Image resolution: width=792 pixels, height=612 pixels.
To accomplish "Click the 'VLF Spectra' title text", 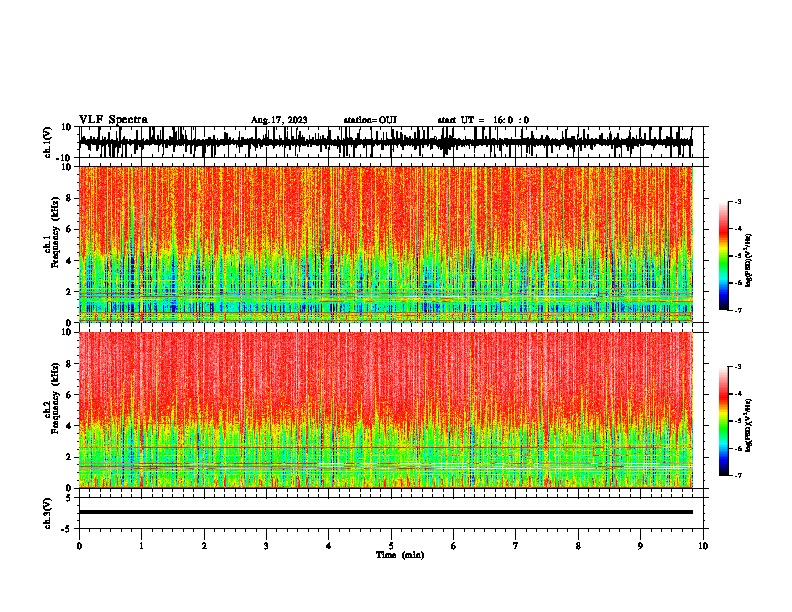I will tap(114, 120).
